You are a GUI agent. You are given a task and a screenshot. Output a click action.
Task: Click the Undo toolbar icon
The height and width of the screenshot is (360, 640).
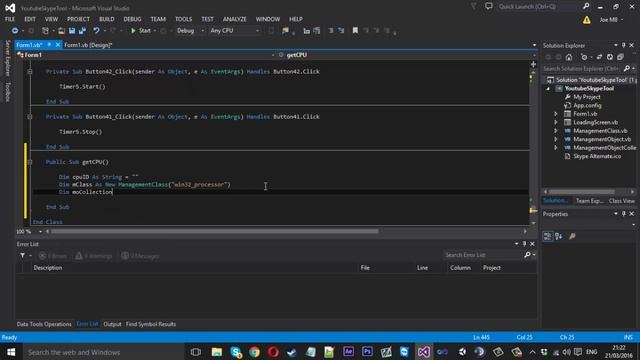[x=96, y=31]
